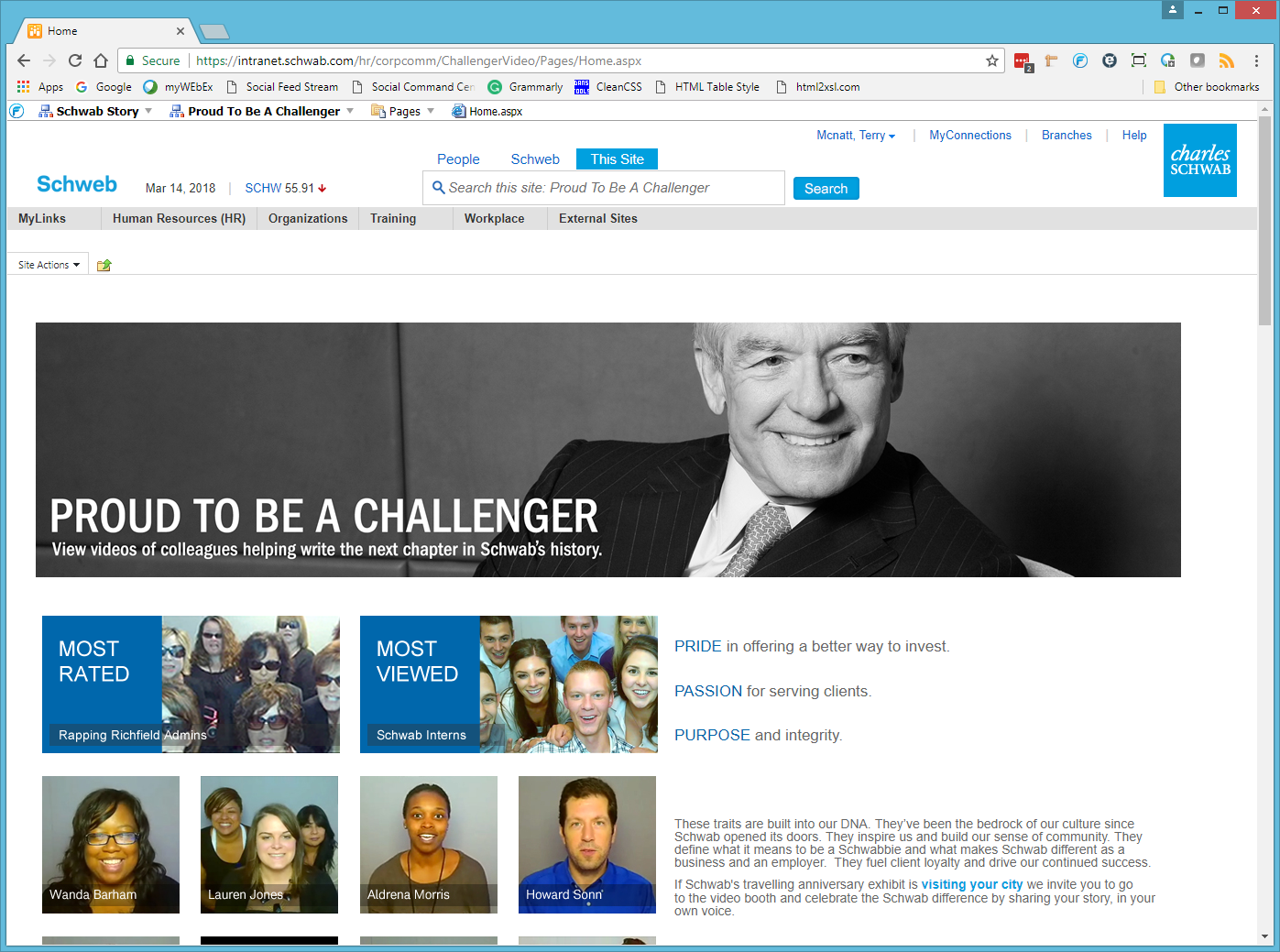Open the Human Resources (HR) menu
This screenshot has width=1280, height=952.
(x=179, y=218)
